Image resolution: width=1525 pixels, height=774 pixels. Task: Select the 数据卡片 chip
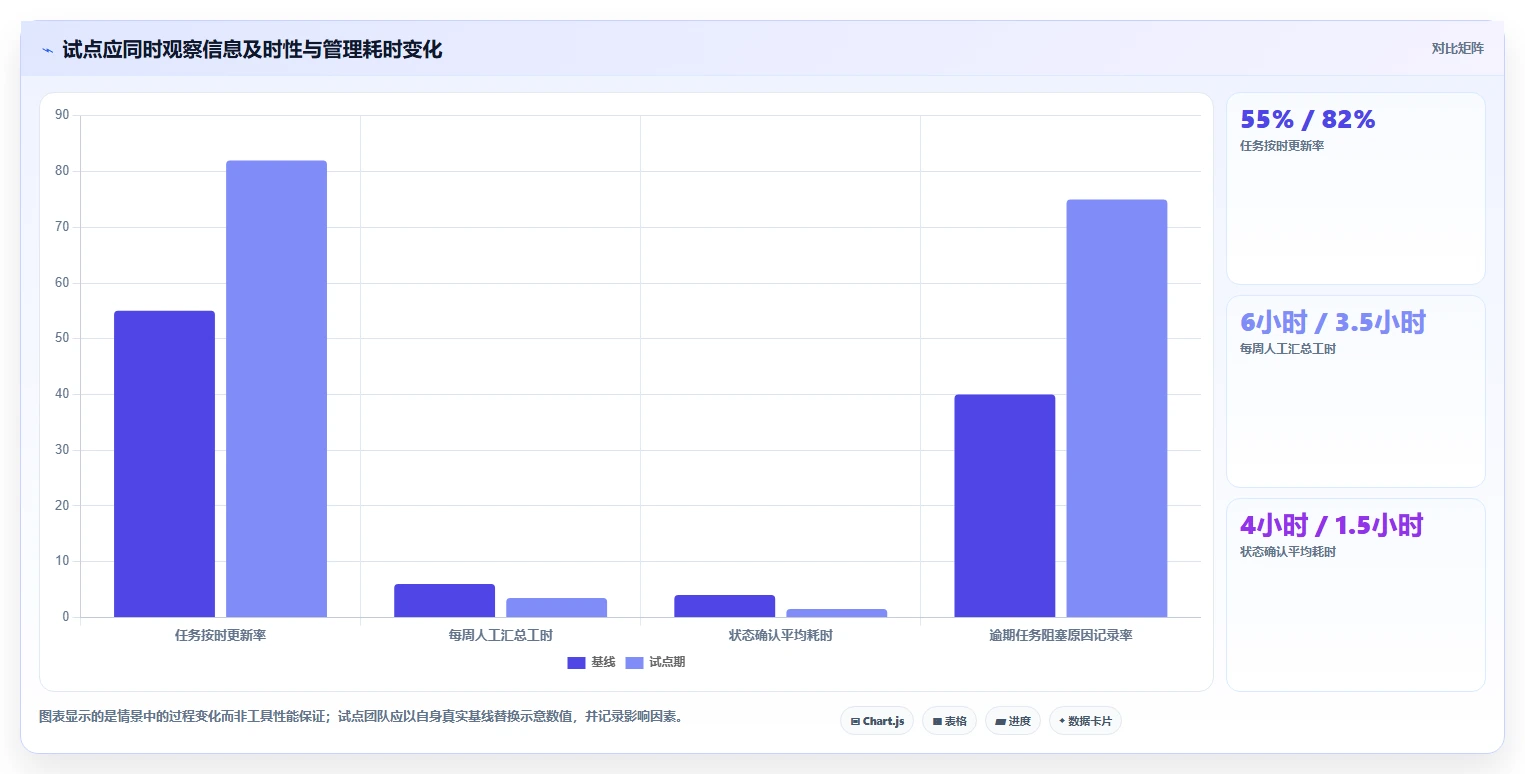click(1085, 721)
